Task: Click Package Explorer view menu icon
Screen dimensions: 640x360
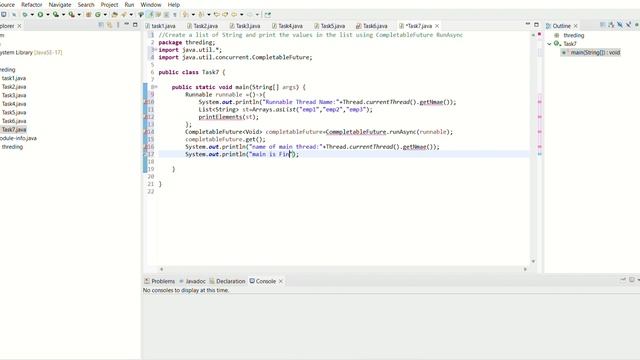Action: [118, 25]
